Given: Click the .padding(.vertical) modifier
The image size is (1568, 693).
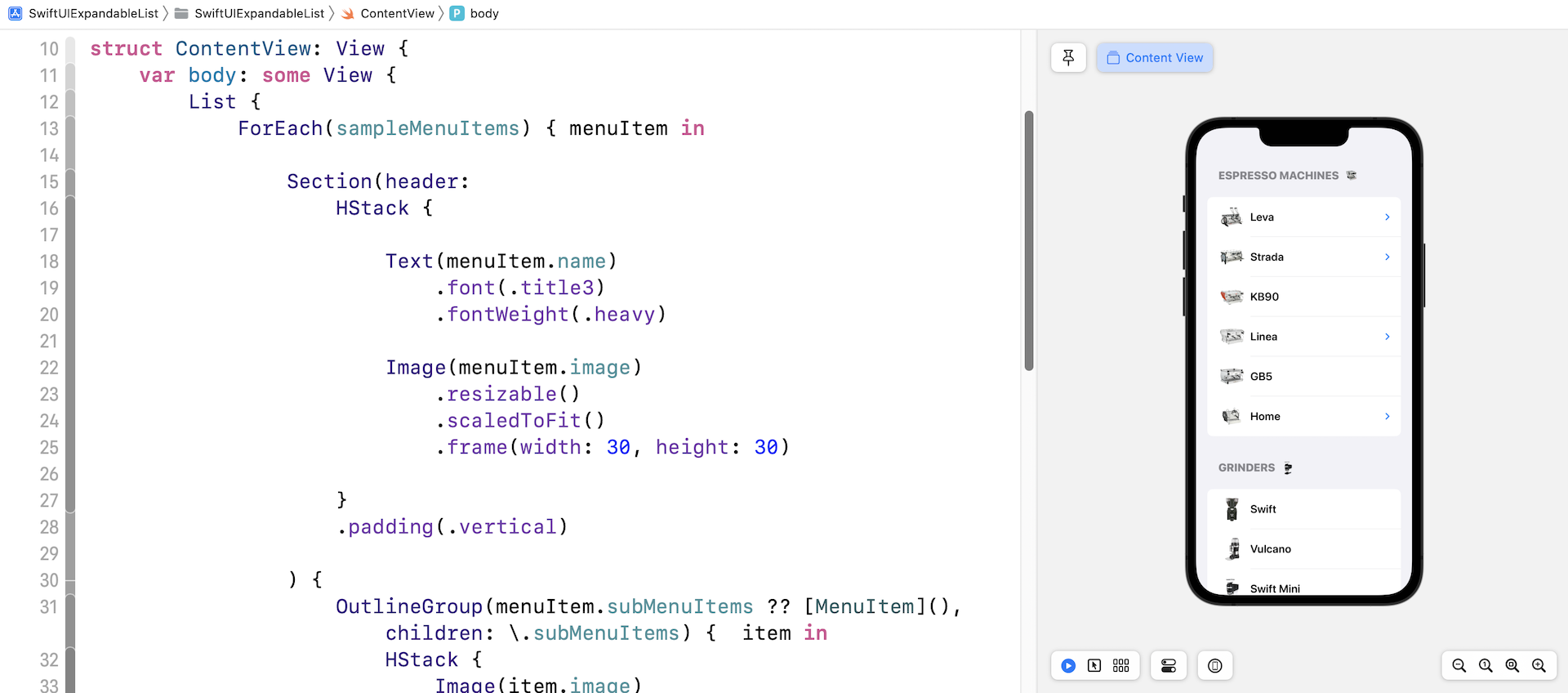Looking at the screenshot, I should (x=452, y=527).
